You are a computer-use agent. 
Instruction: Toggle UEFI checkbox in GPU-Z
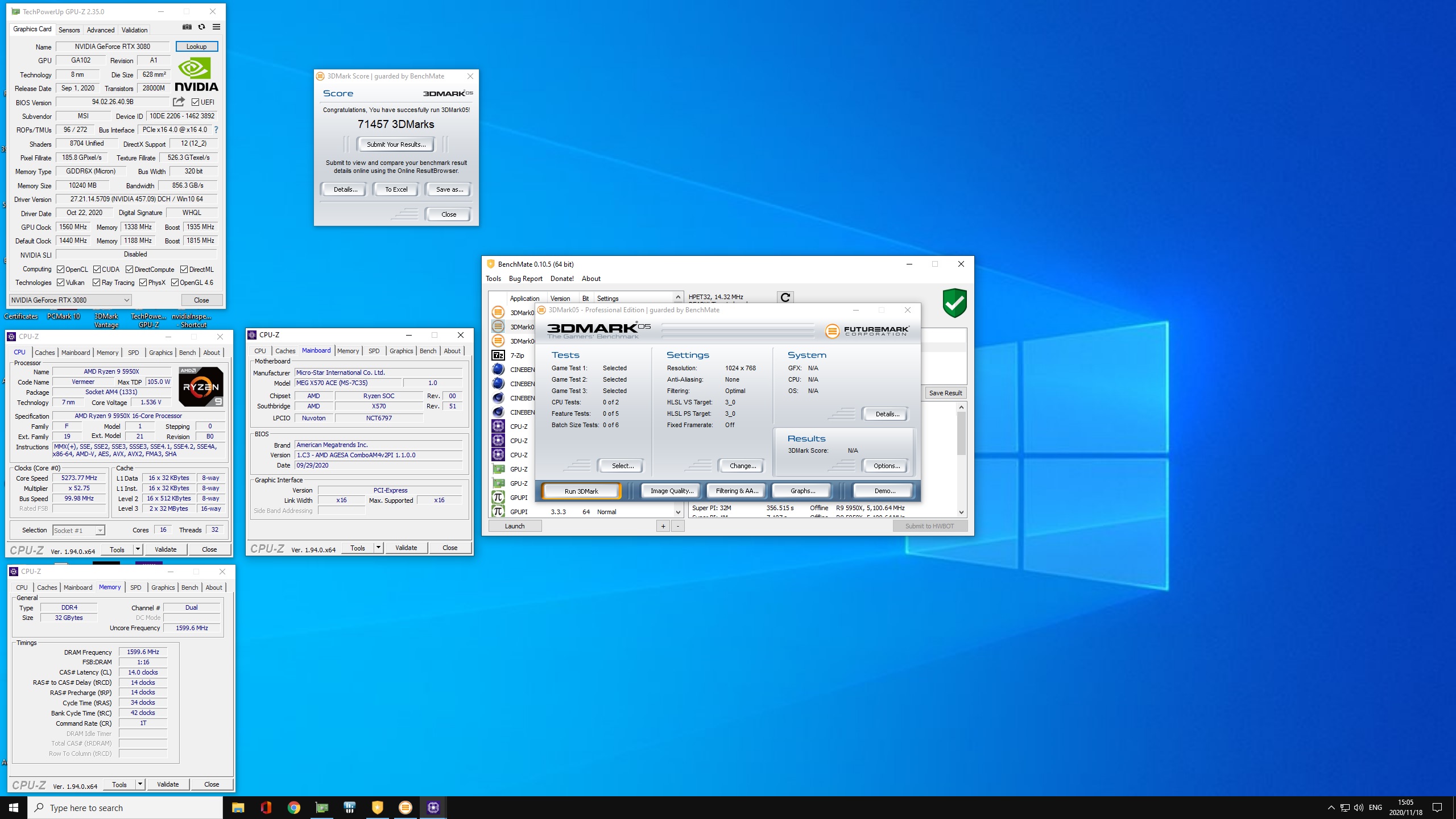click(x=195, y=102)
